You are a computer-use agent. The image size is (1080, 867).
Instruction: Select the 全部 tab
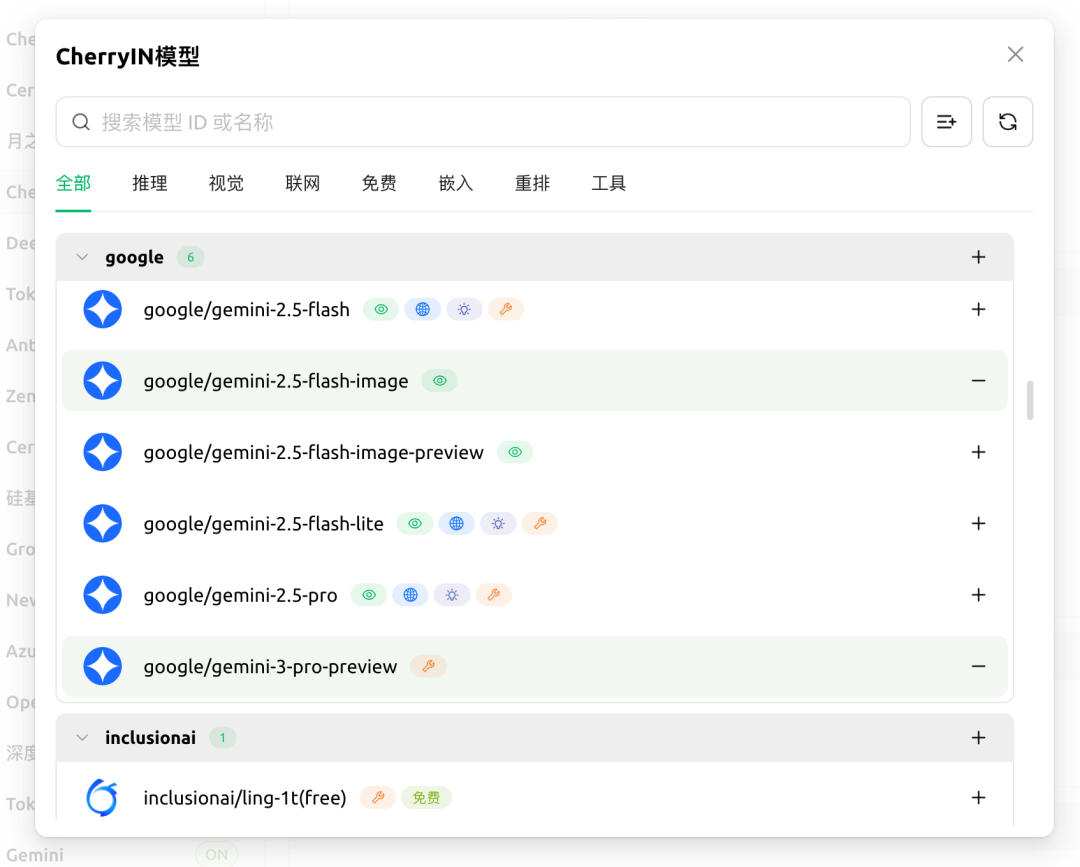(73, 184)
